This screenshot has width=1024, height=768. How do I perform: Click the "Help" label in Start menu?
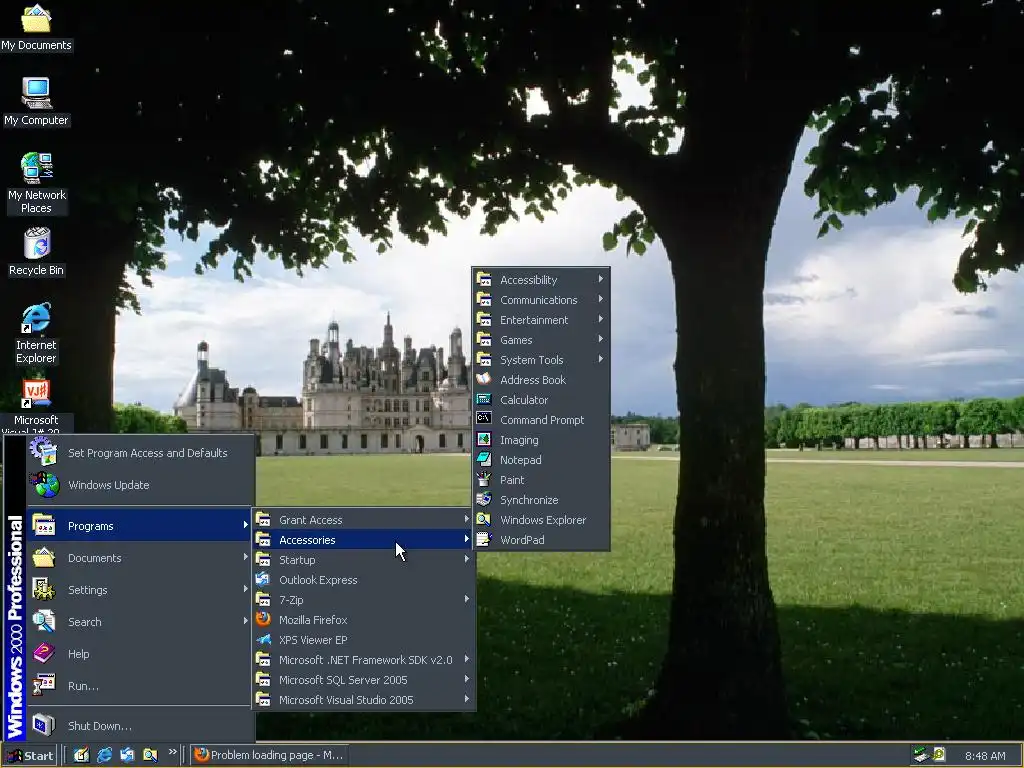(x=78, y=654)
